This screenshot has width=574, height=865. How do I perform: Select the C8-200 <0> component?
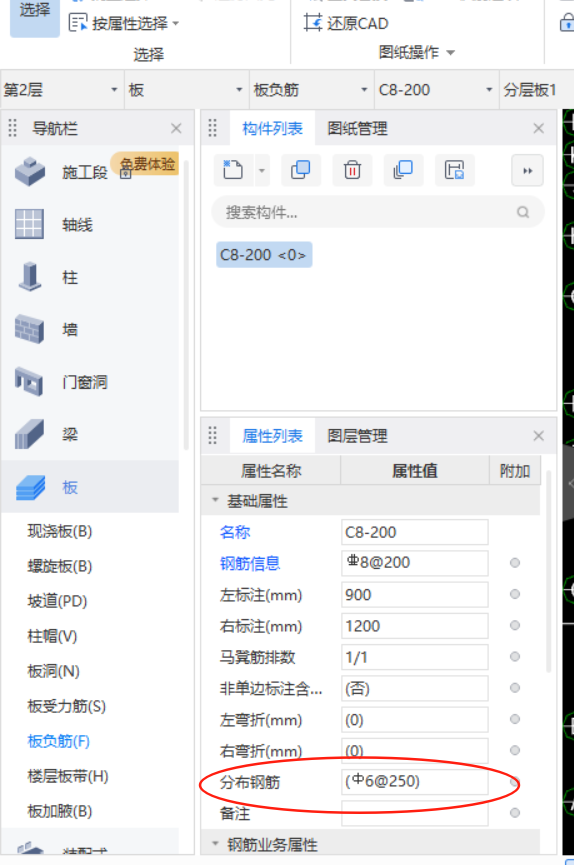point(264,255)
